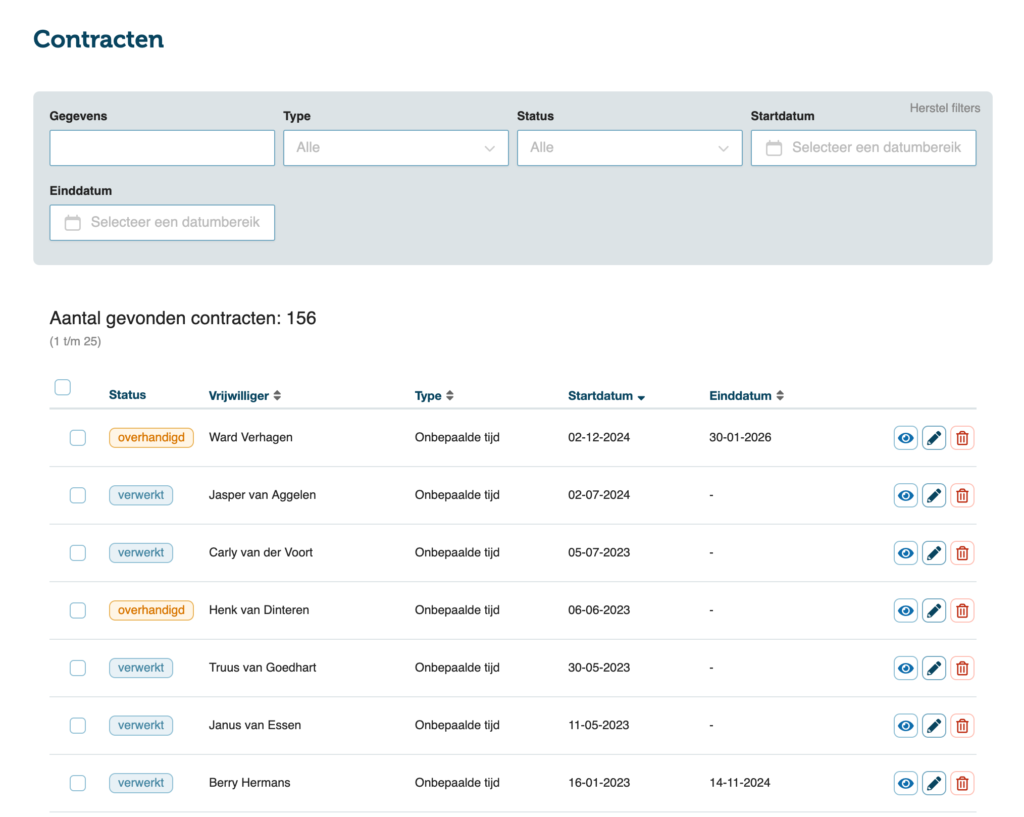Delete Ward Verhagen's contract with trash icon
The image size is (1024, 817).
[x=962, y=438]
